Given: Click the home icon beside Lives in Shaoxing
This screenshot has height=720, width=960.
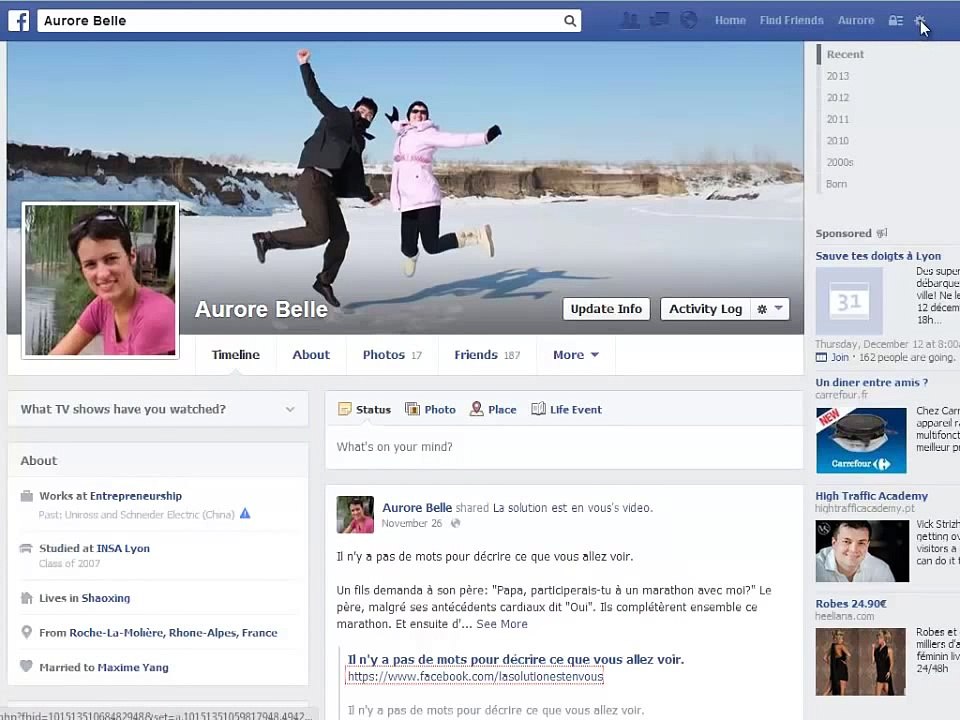Looking at the screenshot, I should [x=26, y=598].
